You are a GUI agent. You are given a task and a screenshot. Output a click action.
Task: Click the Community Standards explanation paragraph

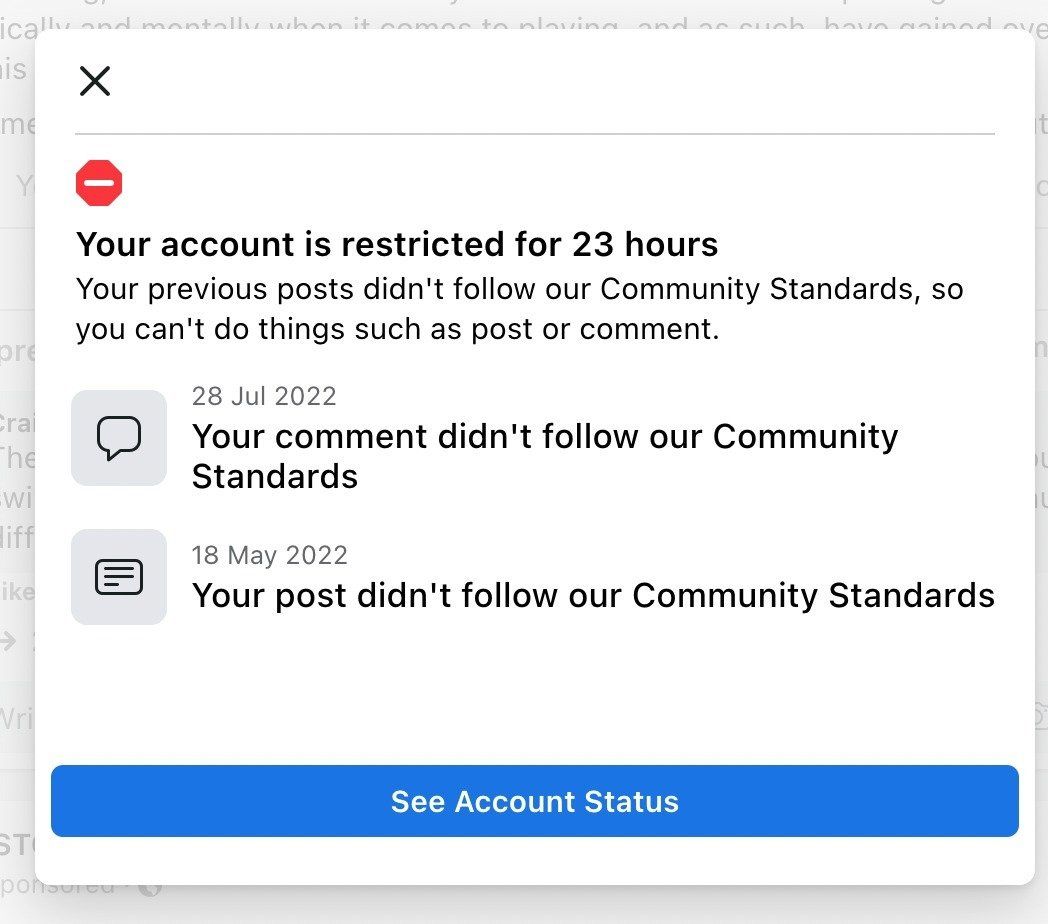[x=519, y=309]
